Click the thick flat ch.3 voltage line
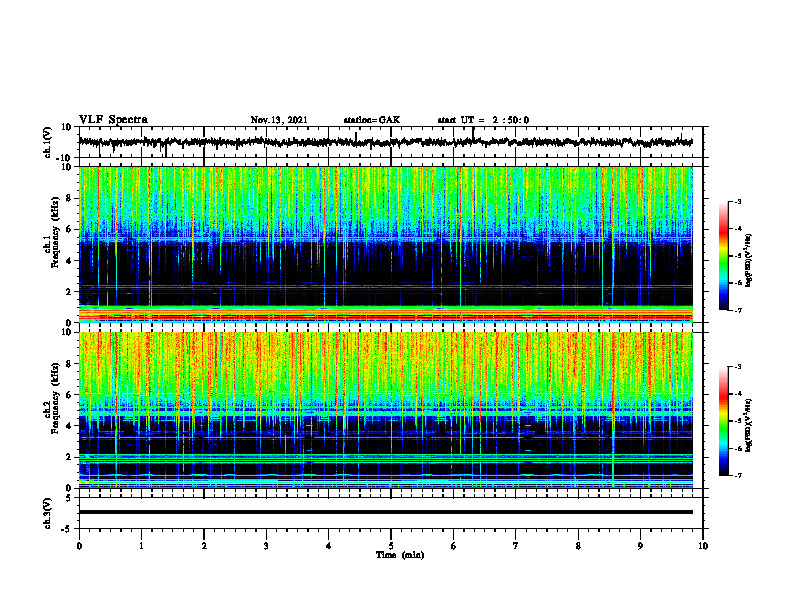Image resolution: width=792 pixels, height=612 pixels. click(386, 512)
